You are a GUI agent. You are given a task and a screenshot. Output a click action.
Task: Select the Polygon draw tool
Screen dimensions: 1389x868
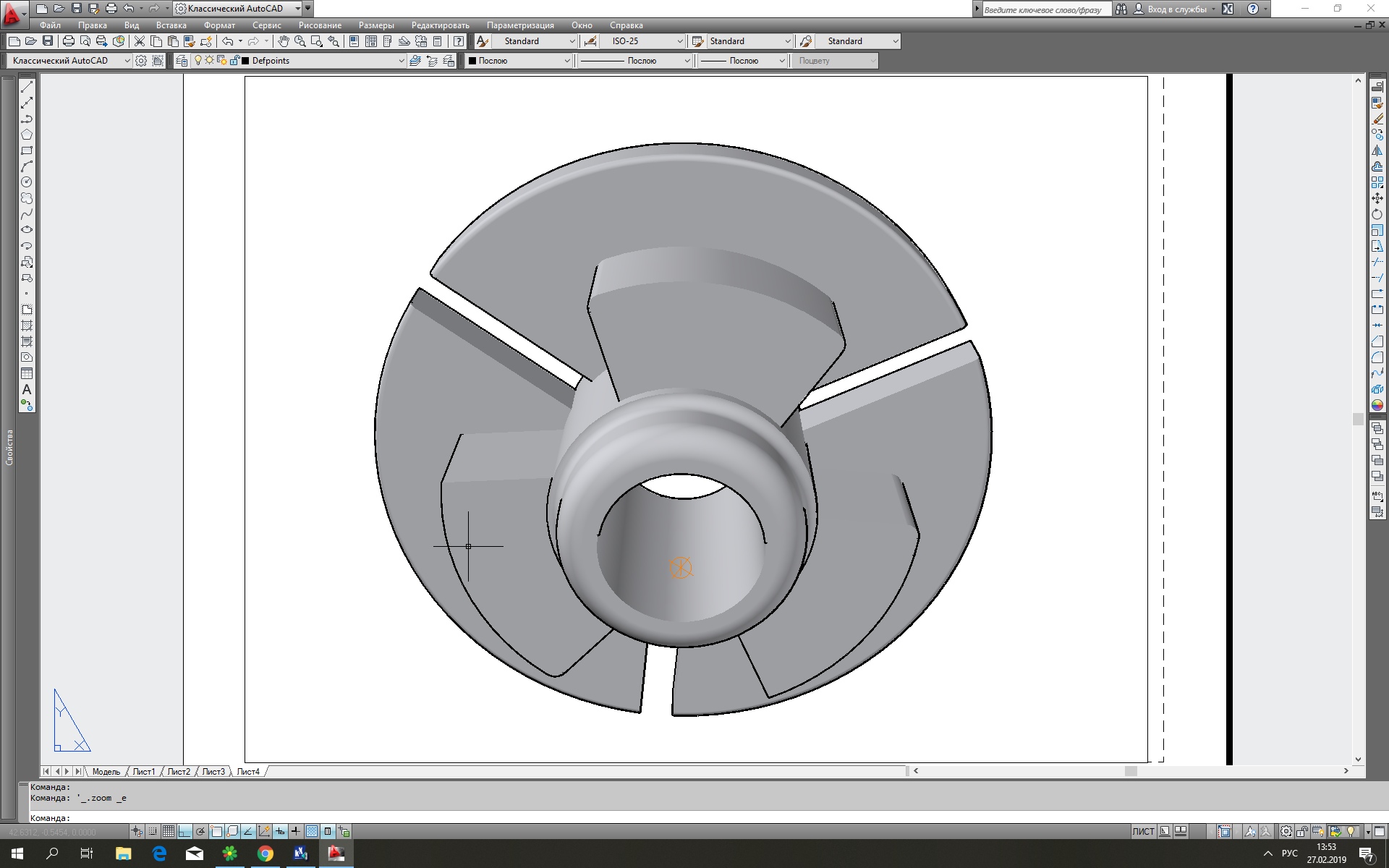[27, 135]
